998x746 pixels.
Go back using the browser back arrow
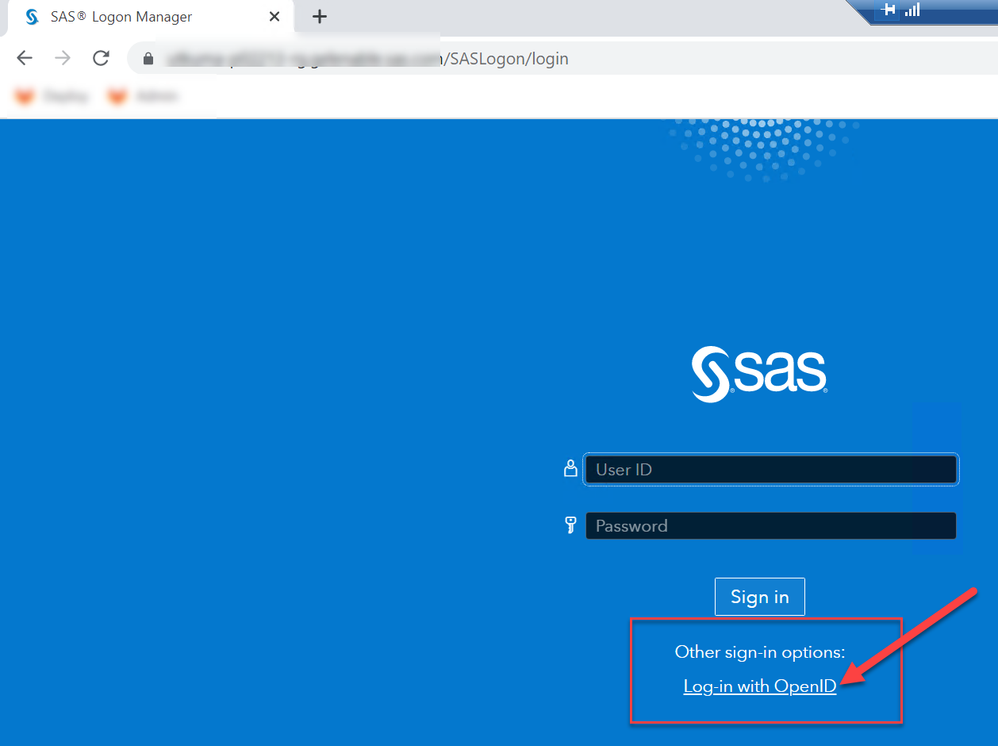click(24, 58)
